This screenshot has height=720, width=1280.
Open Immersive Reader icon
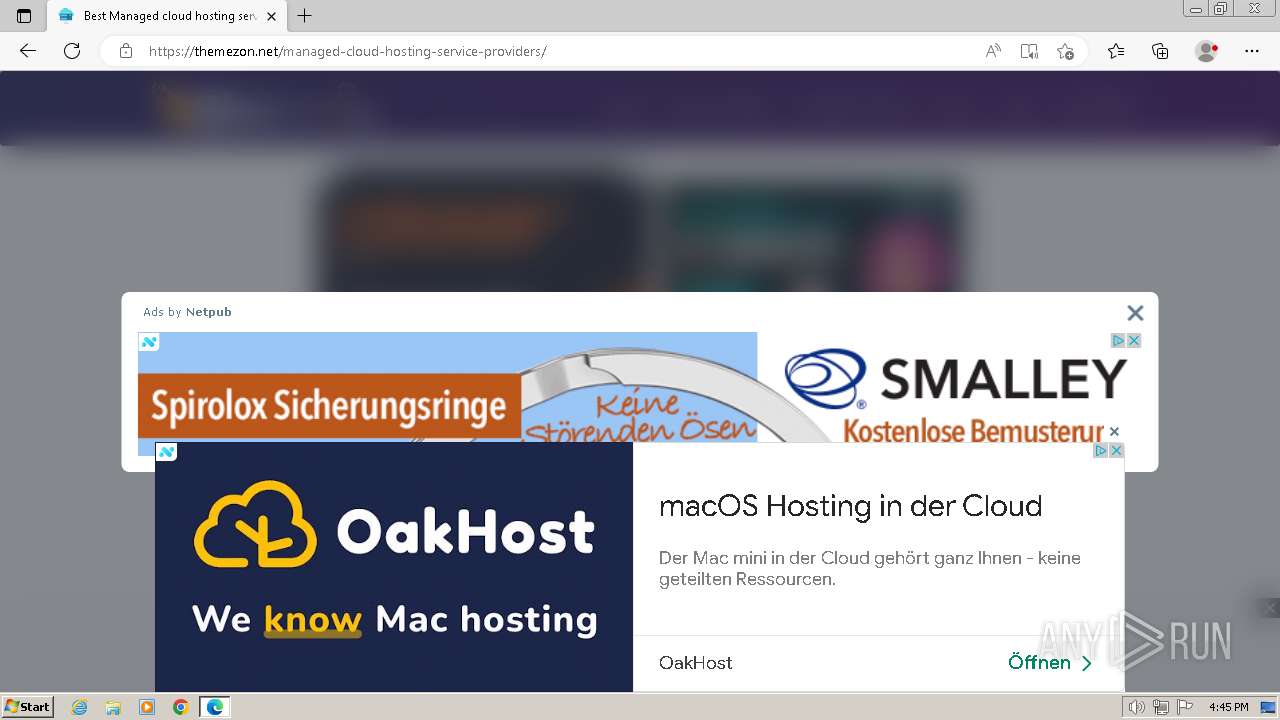(x=1029, y=51)
